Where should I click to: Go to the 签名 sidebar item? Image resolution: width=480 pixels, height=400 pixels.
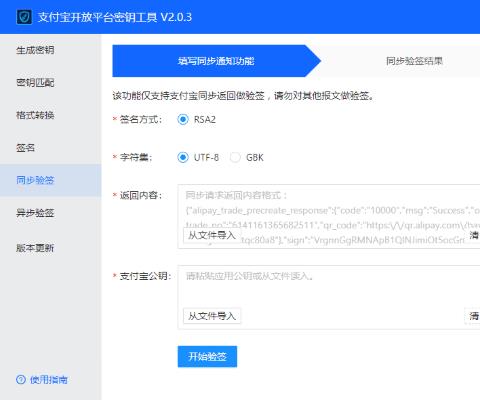[x=25, y=147]
